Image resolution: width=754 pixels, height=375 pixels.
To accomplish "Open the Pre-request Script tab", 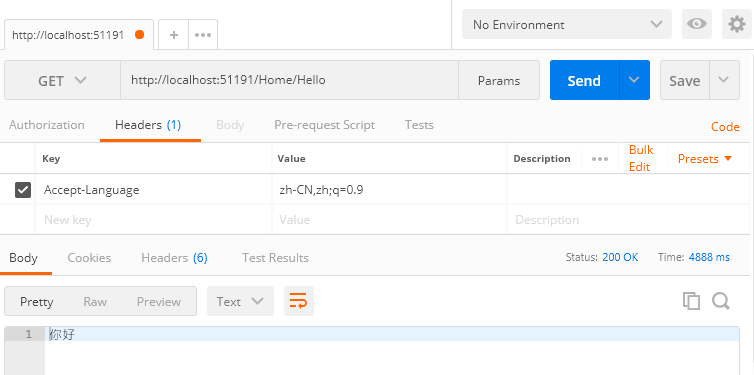I will pos(324,125).
